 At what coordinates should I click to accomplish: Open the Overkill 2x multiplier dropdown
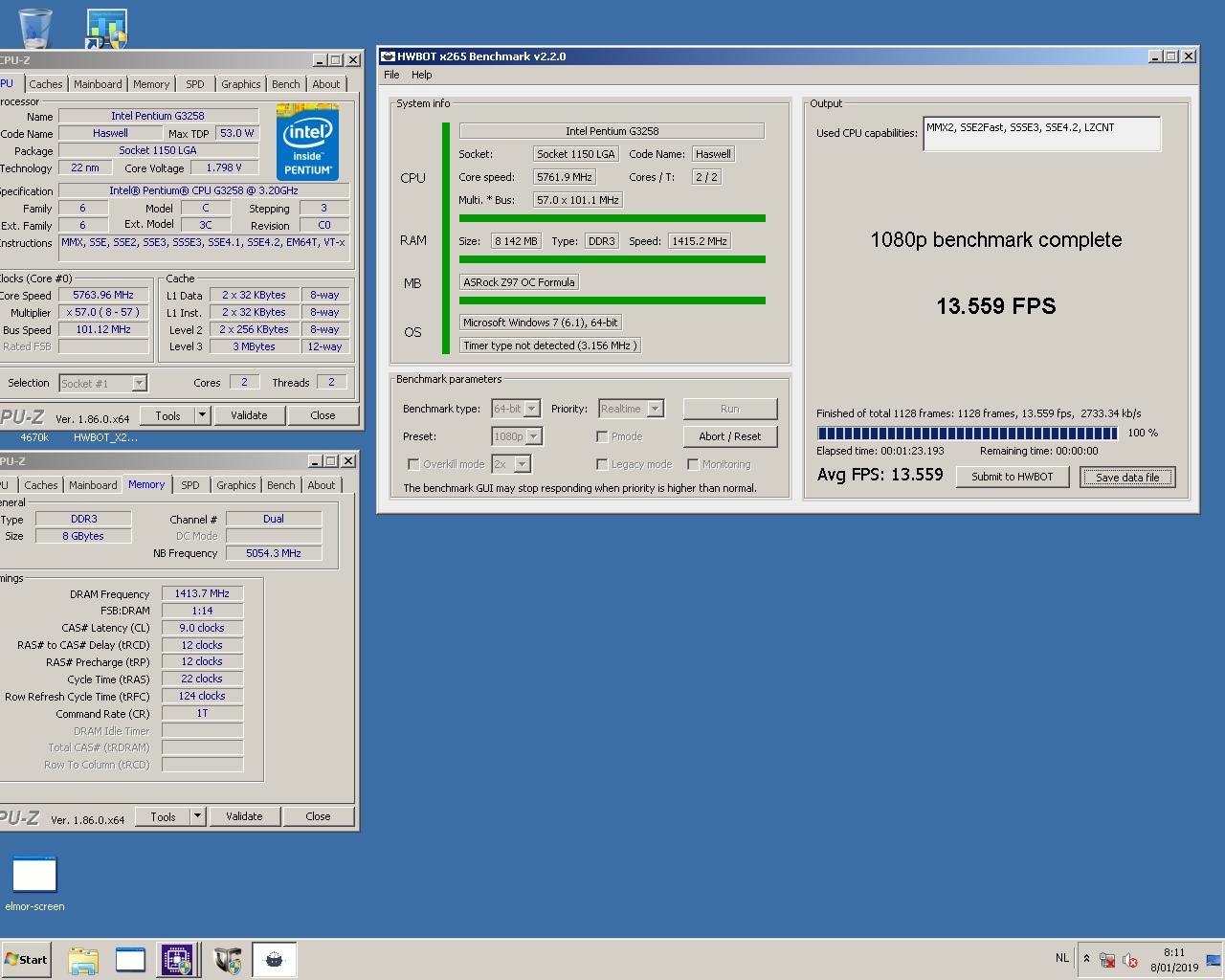pos(522,464)
